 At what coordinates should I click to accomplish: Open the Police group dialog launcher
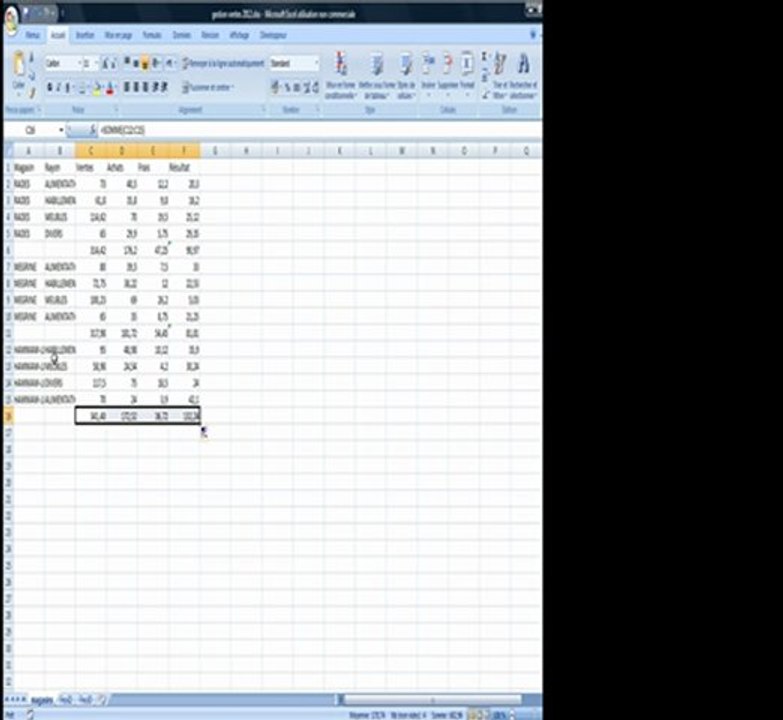point(116,109)
